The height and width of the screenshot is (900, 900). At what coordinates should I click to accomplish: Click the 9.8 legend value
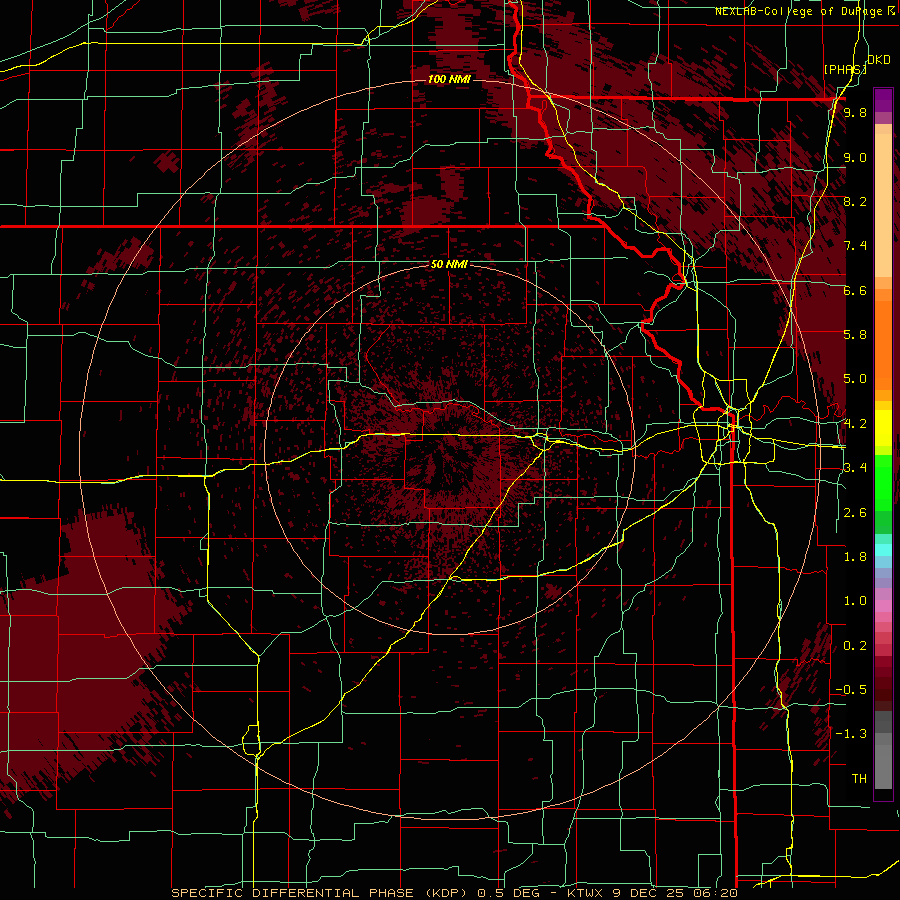pos(855,113)
